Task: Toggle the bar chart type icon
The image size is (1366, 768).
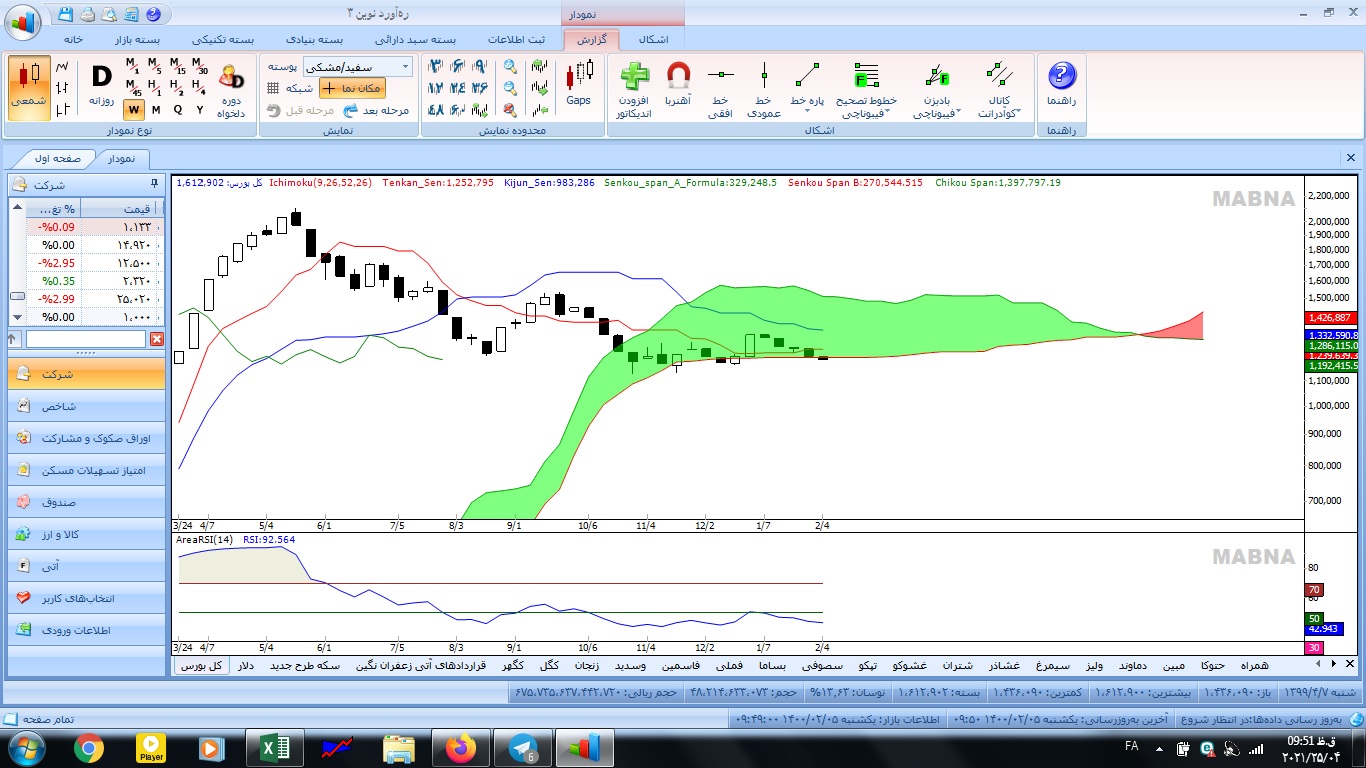Action: click(63, 88)
